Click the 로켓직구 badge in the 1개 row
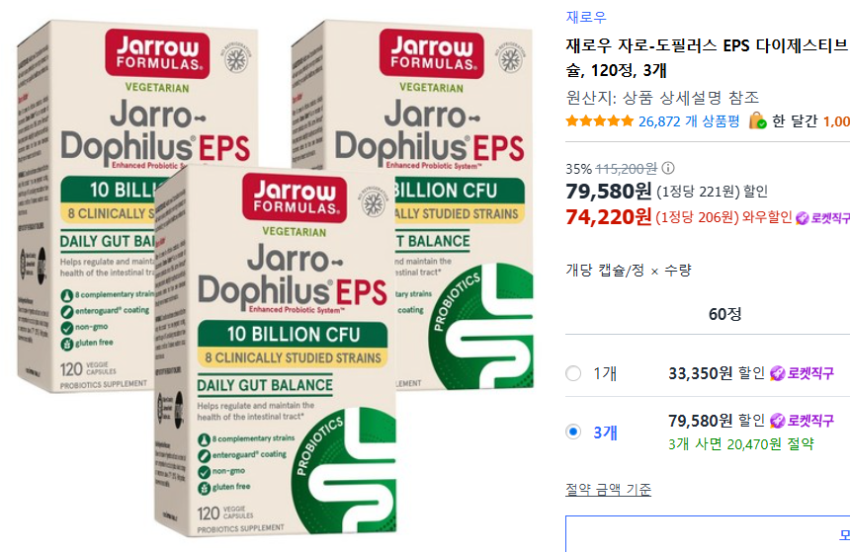The height and width of the screenshot is (552, 850). 802,373
